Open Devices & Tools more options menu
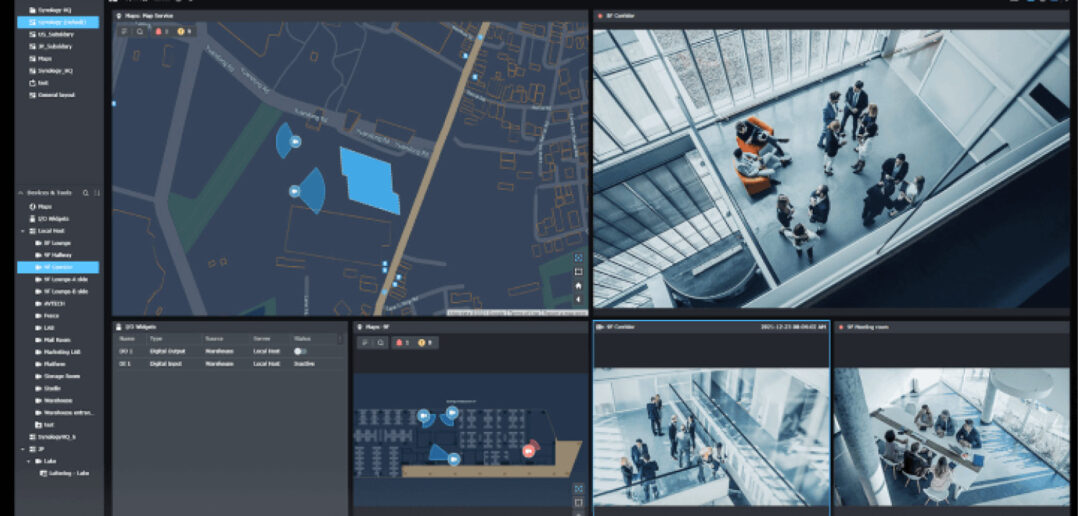Screen dimensions: 1078x516 point(96,193)
